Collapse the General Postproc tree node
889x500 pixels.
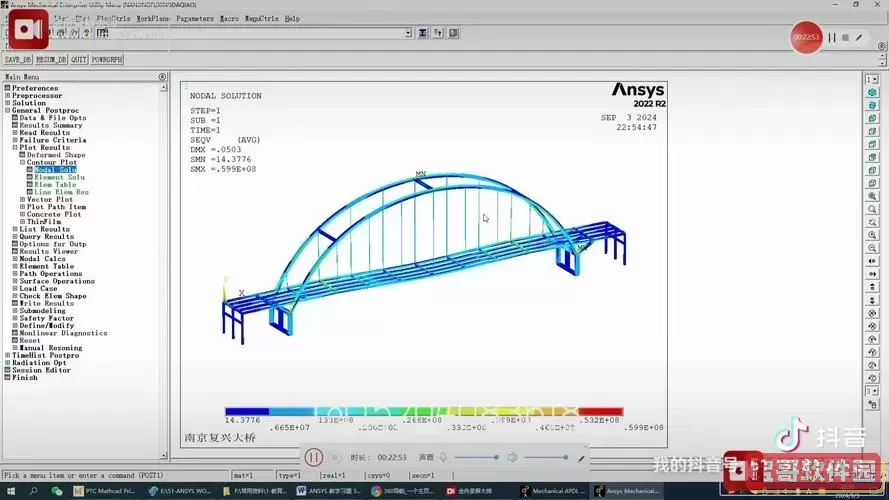[7, 111]
